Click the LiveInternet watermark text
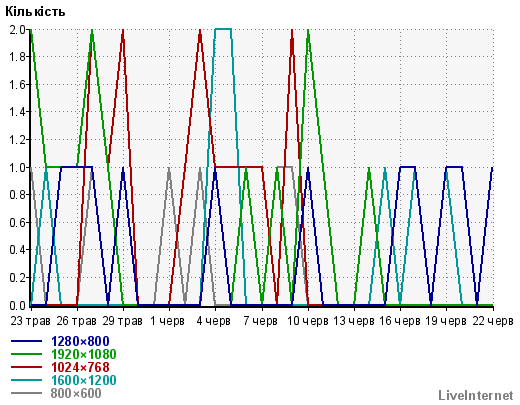Screen dimensions: 520x405 [x=476, y=395]
